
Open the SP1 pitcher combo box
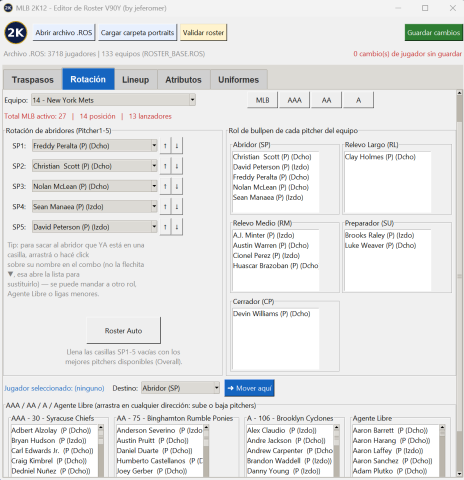pyautogui.click(x=95, y=146)
